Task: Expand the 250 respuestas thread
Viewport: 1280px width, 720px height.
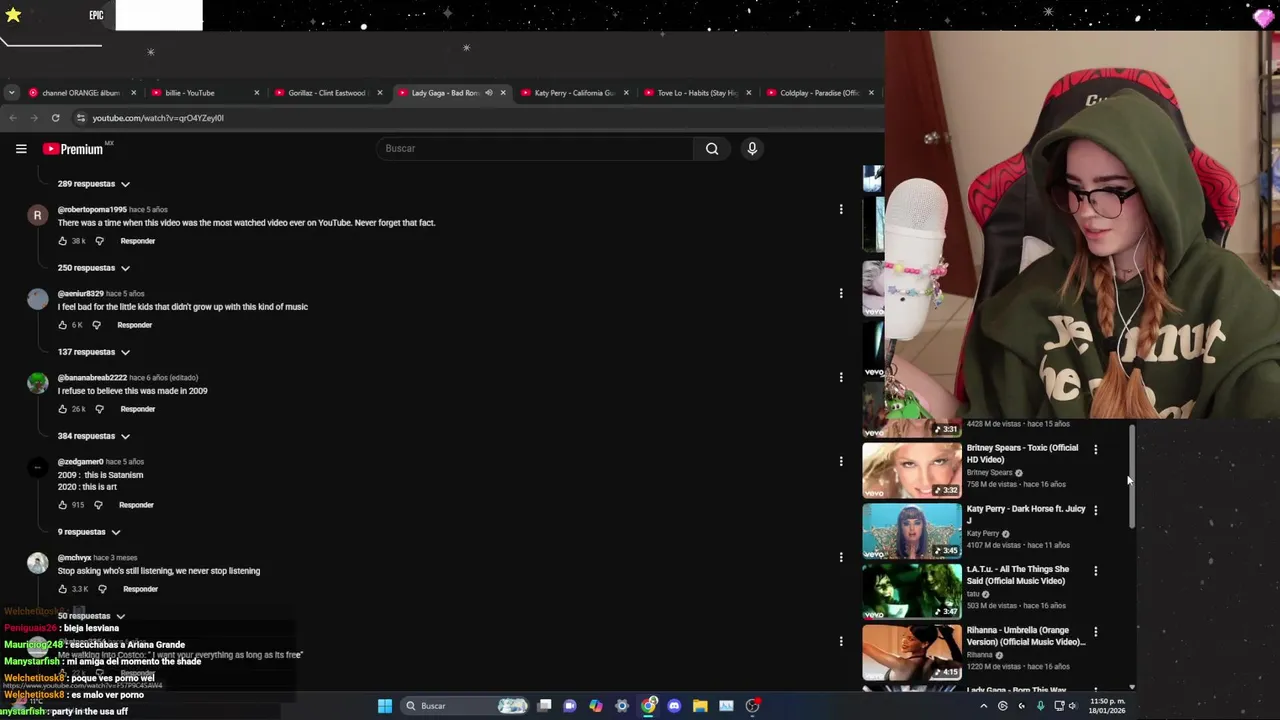Action: click(94, 268)
